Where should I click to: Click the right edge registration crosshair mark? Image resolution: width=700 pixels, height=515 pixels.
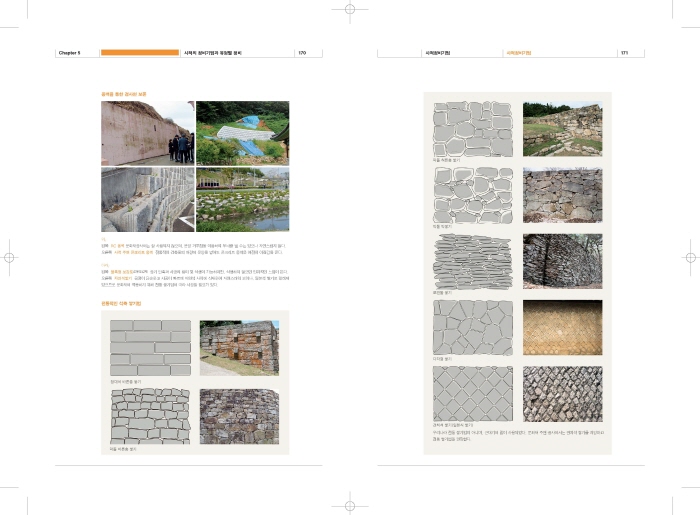pyautogui.click(x=692, y=257)
